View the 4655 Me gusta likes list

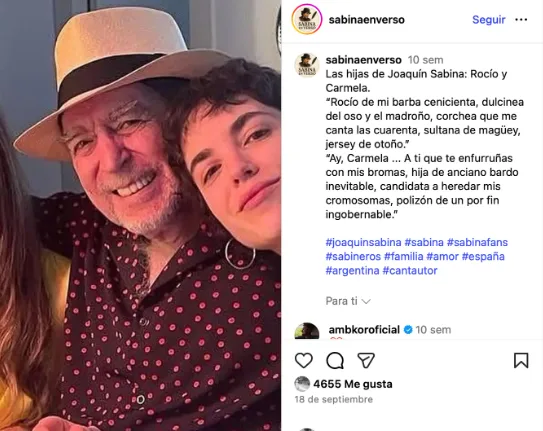click(353, 384)
